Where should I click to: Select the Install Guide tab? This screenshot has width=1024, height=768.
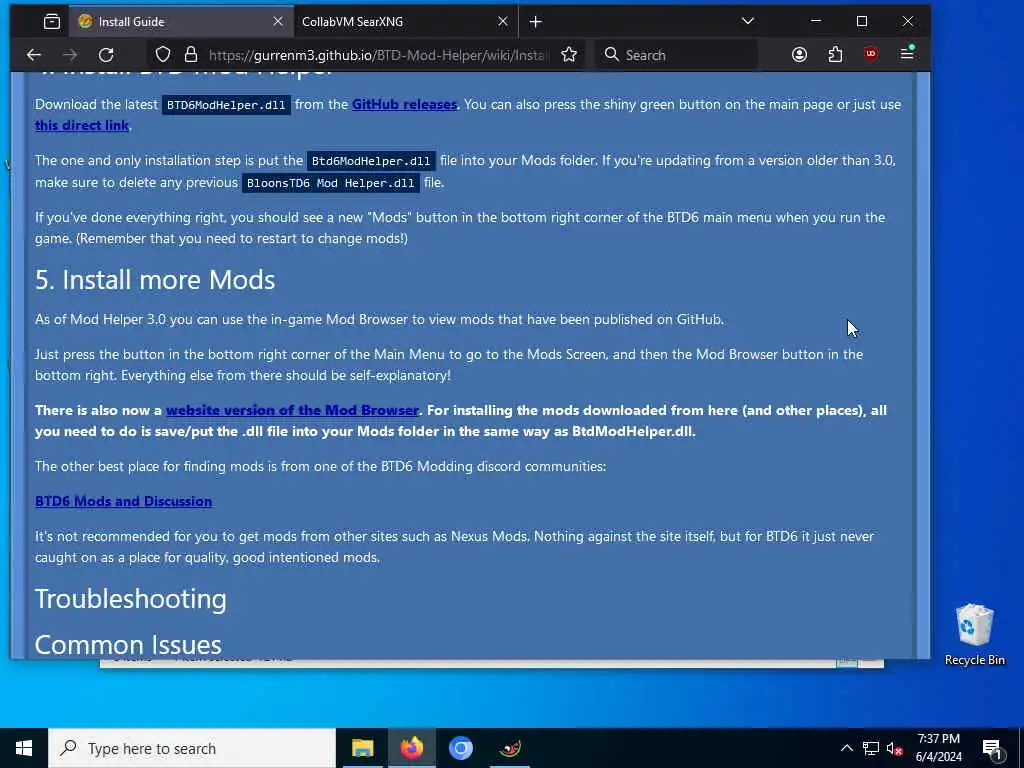point(181,22)
